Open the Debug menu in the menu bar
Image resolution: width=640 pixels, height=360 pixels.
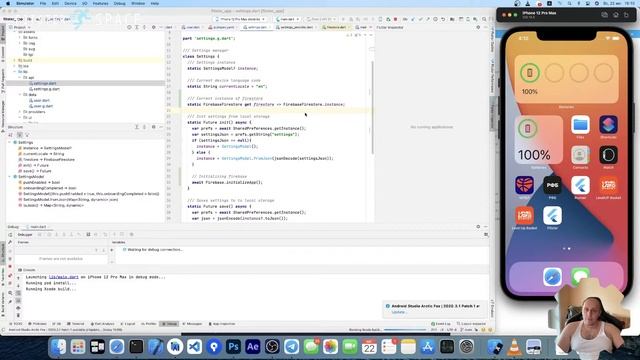[120, 3]
